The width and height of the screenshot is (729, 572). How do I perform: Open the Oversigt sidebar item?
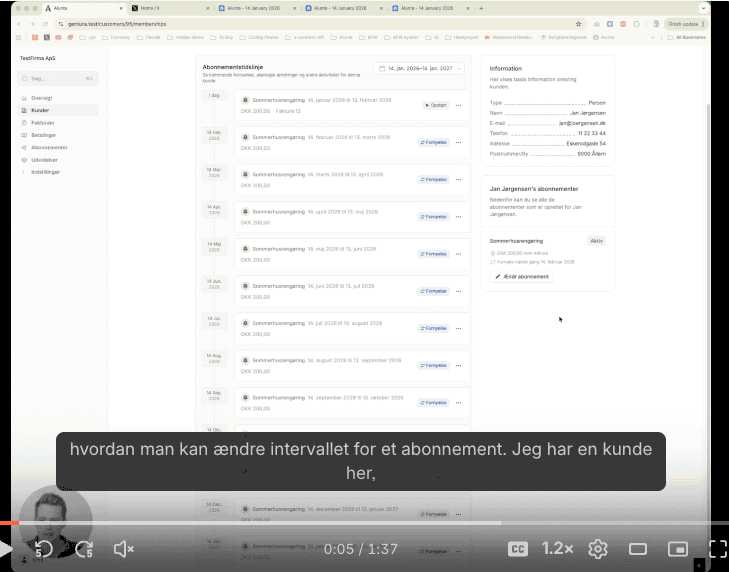pos(41,98)
